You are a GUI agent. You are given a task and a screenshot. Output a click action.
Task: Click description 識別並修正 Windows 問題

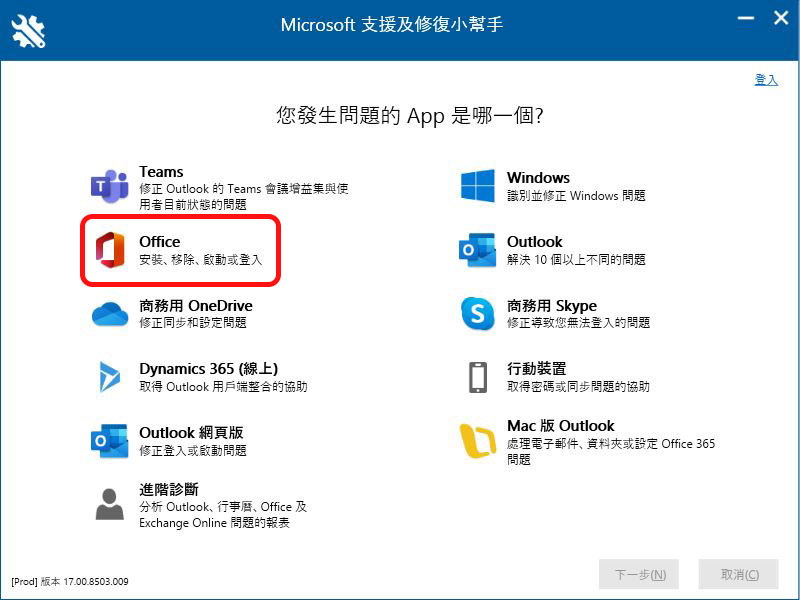coord(576,196)
